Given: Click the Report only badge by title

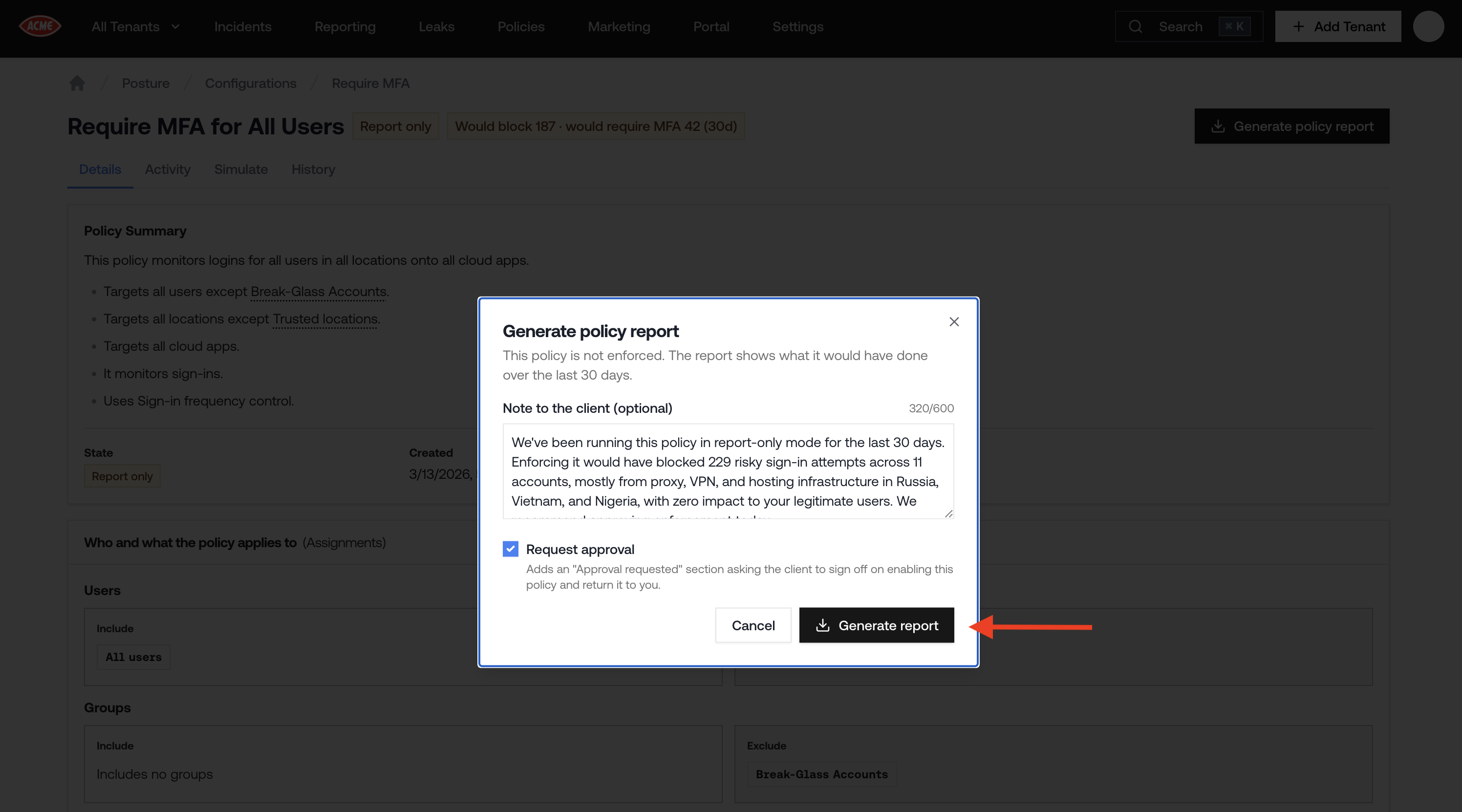Looking at the screenshot, I should 395,126.
